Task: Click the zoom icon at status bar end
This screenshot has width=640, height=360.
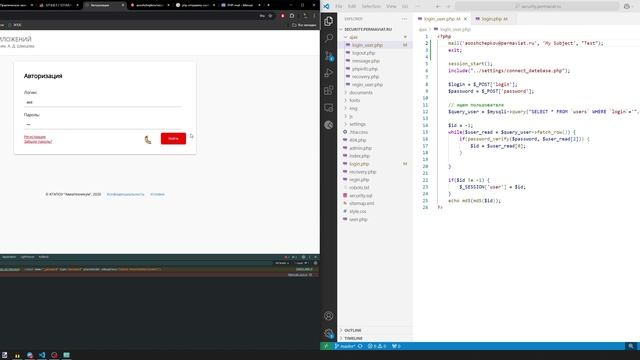Action: (x=631, y=346)
